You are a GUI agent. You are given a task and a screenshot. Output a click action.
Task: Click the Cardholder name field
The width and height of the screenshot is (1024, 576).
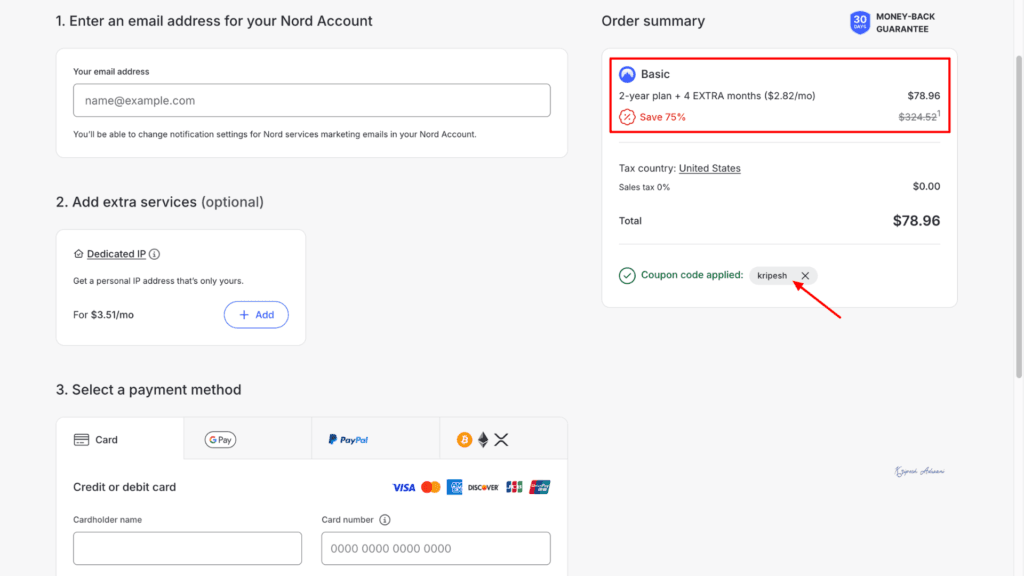coord(187,548)
